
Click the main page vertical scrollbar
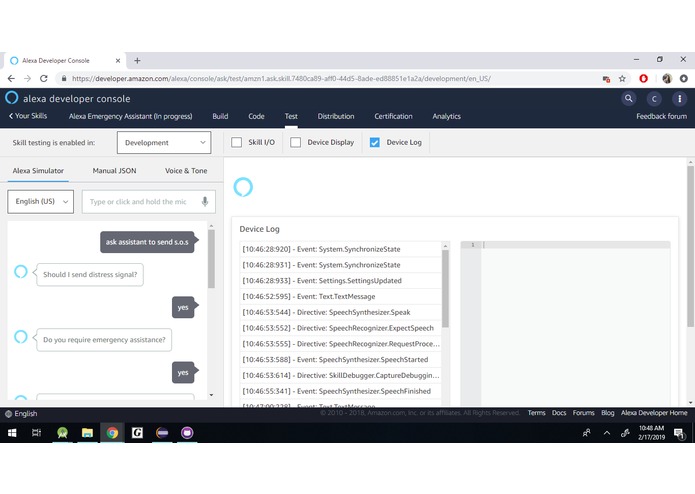click(691, 246)
